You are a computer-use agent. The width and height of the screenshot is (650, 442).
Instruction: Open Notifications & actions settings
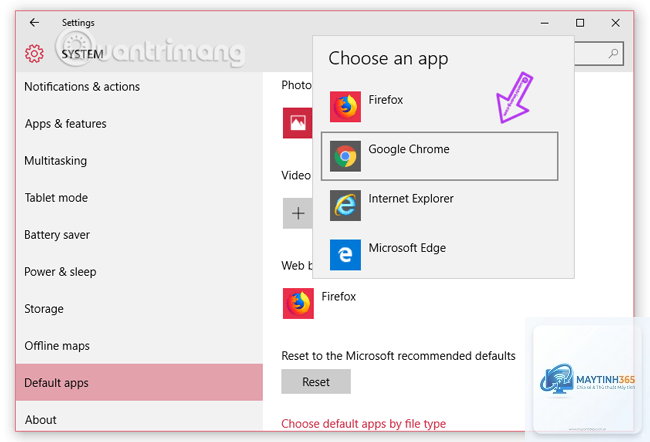139,87
